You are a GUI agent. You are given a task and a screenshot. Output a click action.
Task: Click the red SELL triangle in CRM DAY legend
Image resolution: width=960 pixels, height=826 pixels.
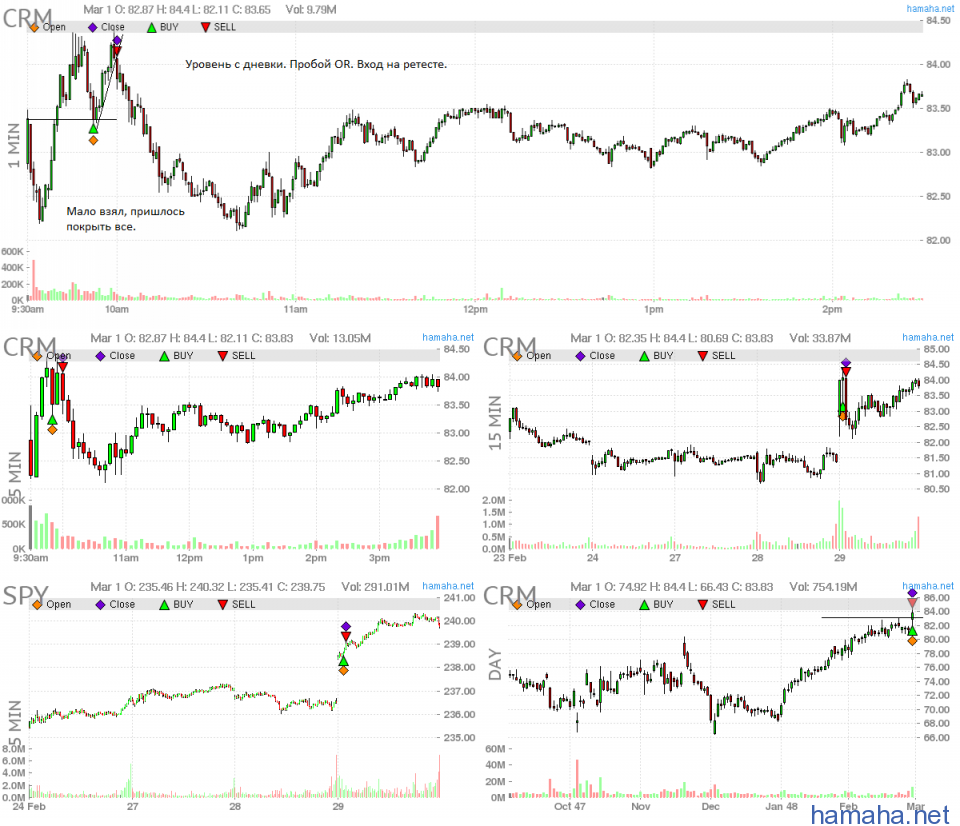point(703,604)
